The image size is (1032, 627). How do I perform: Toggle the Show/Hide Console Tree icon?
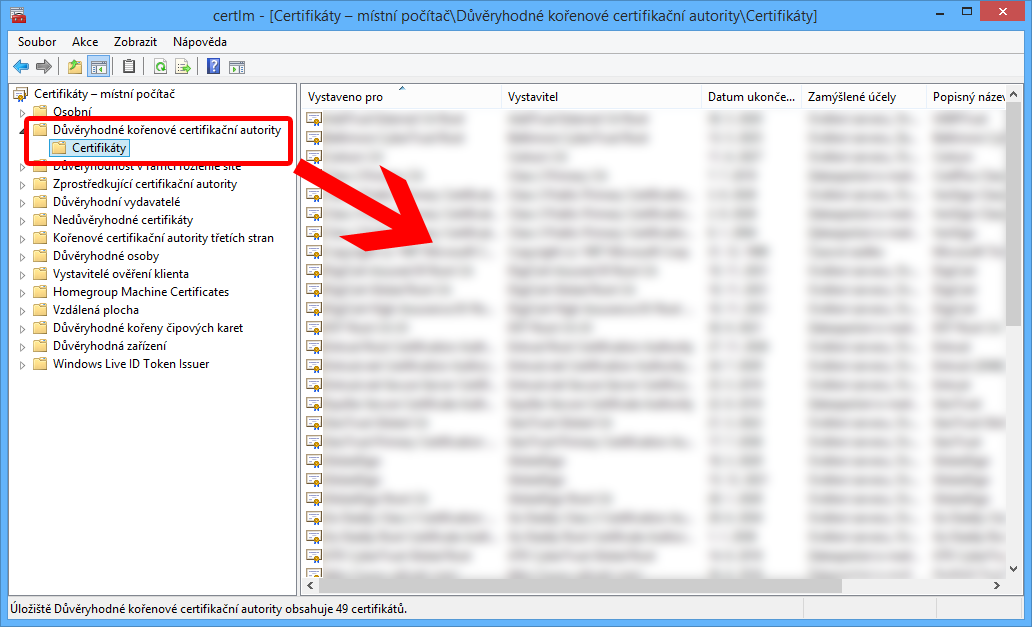click(x=98, y=67)
